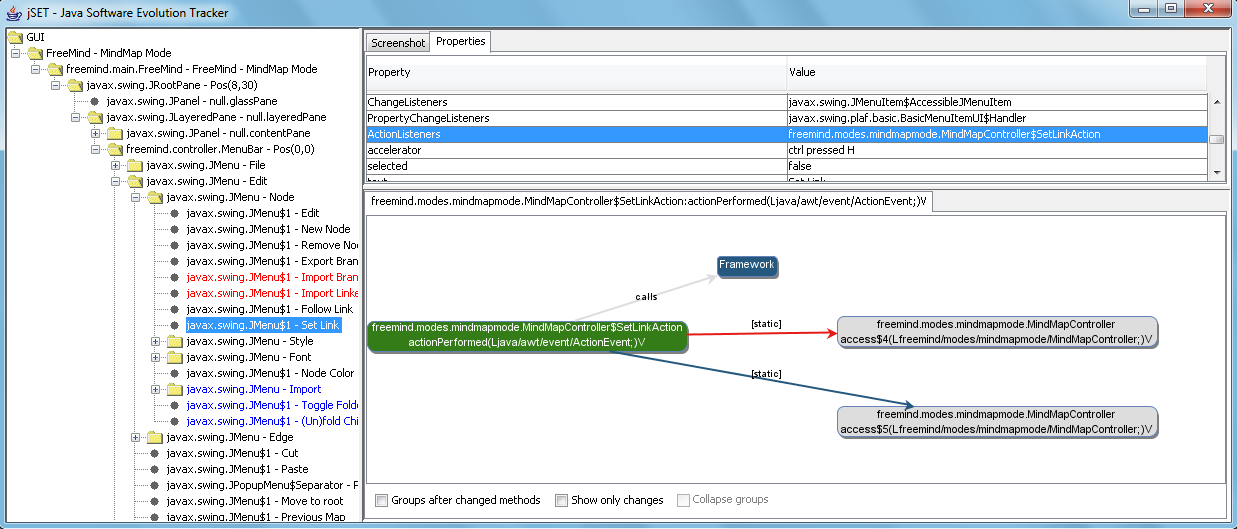
Task: Check the Show only changes option
Action: pos(561,500)
